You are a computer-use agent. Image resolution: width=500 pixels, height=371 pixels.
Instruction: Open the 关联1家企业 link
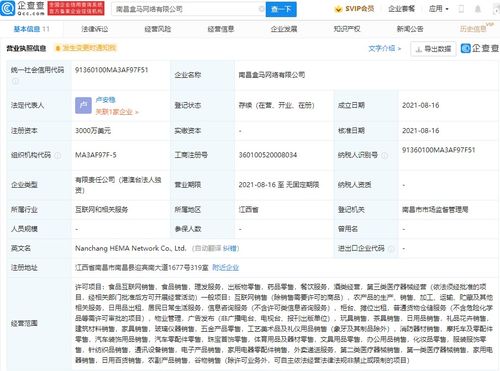[117, 112]
